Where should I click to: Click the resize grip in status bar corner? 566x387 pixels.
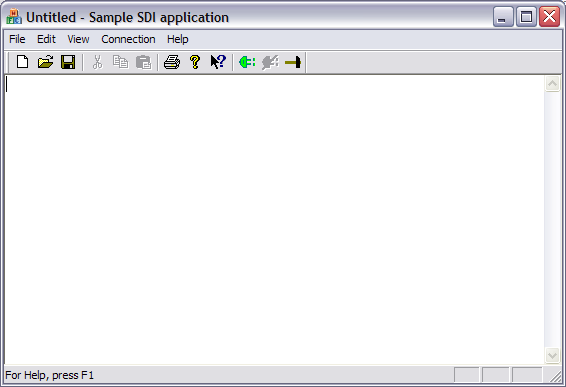point(555,376)
